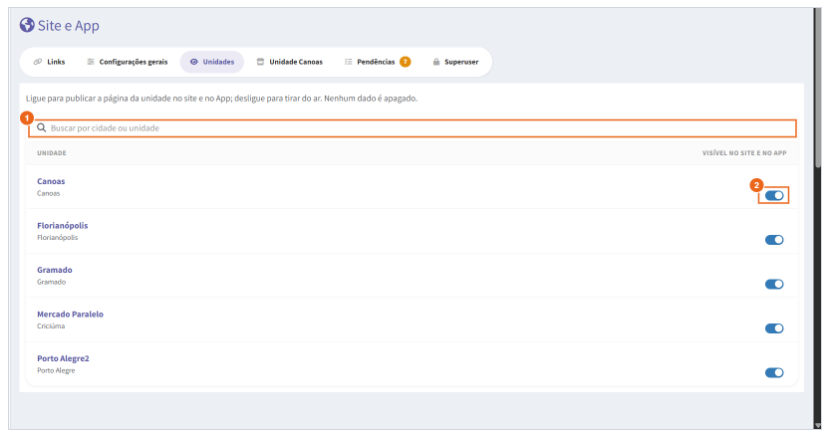Click the orange Pendências count badge
This screenshot has height=435, width=828.
[x=405, y=62]
